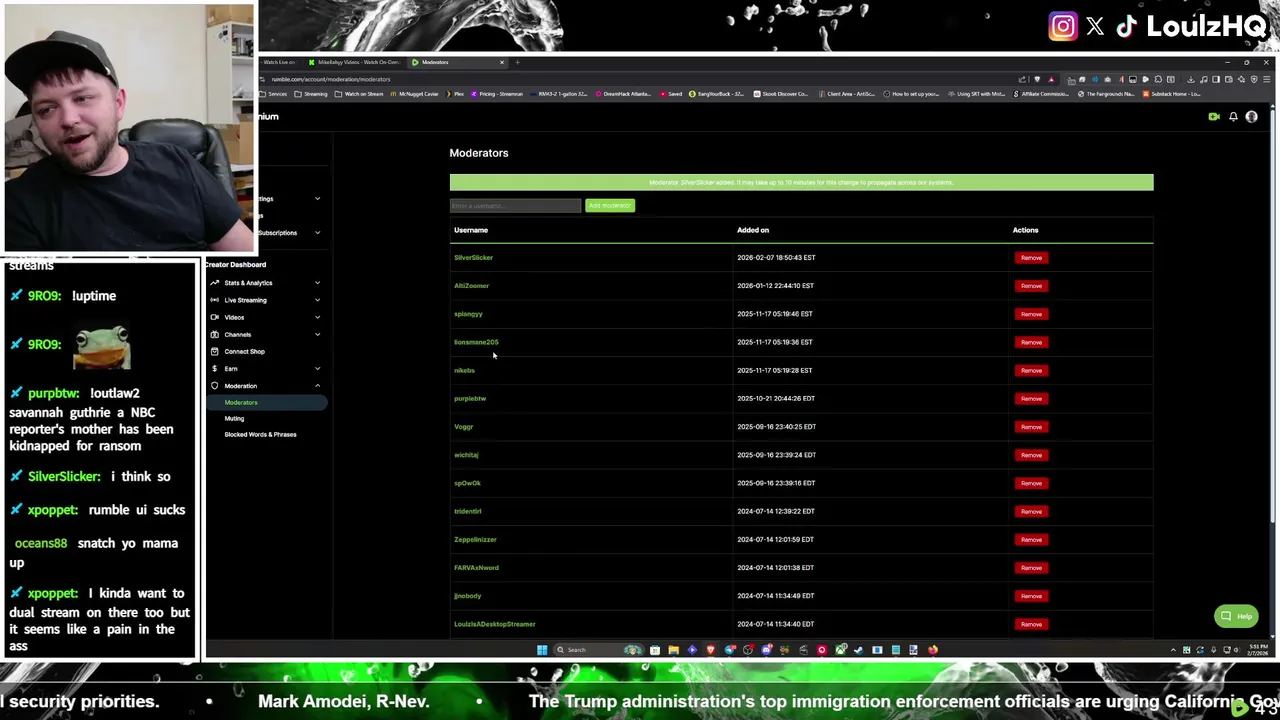Screen dimensions: 1280x720
Task: Click the Moderation shield icon
Action: [214, 385]
